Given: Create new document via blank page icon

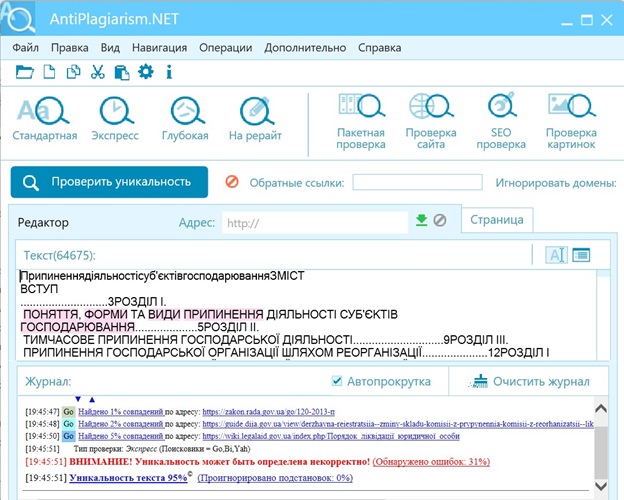Looking at the screenshot, I should 49,72.
